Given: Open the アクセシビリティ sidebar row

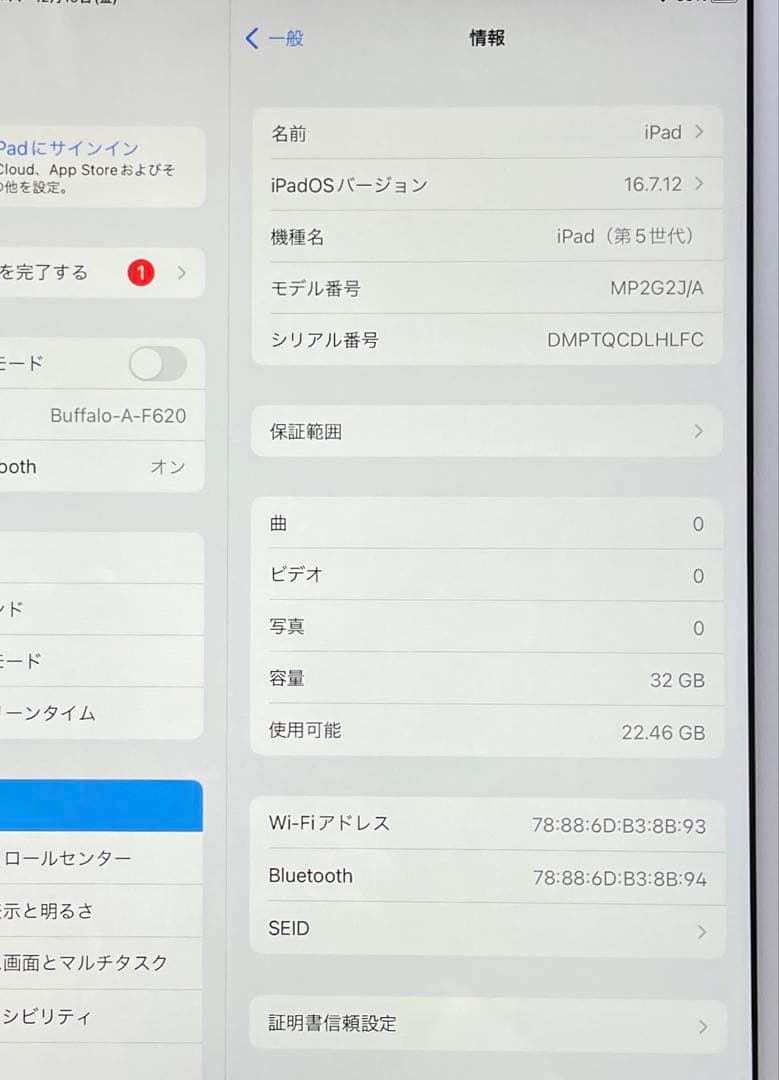Looking at the screenshot, I should pos(101,1016).
